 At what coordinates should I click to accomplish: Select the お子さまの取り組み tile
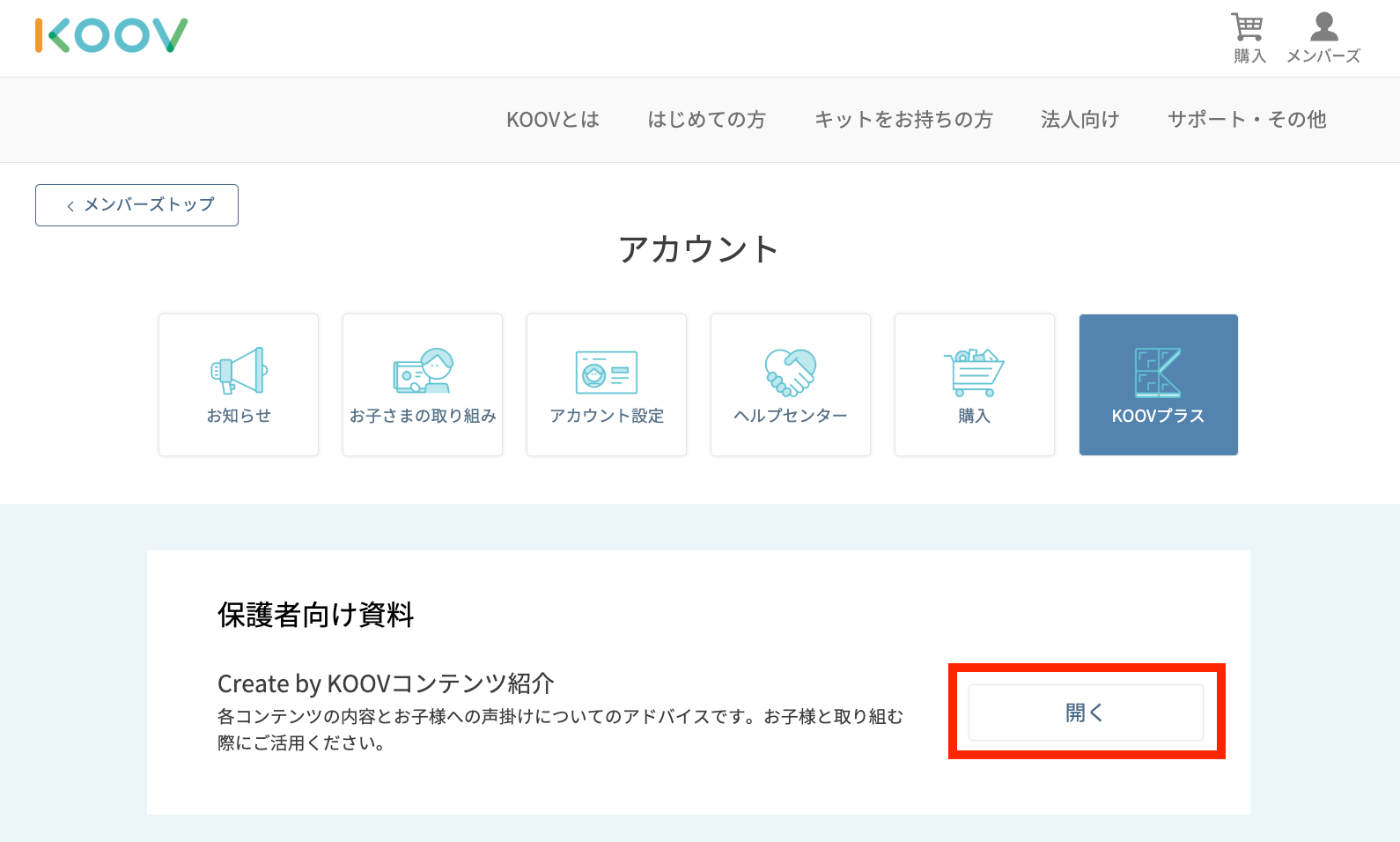[x=423, y=385]
